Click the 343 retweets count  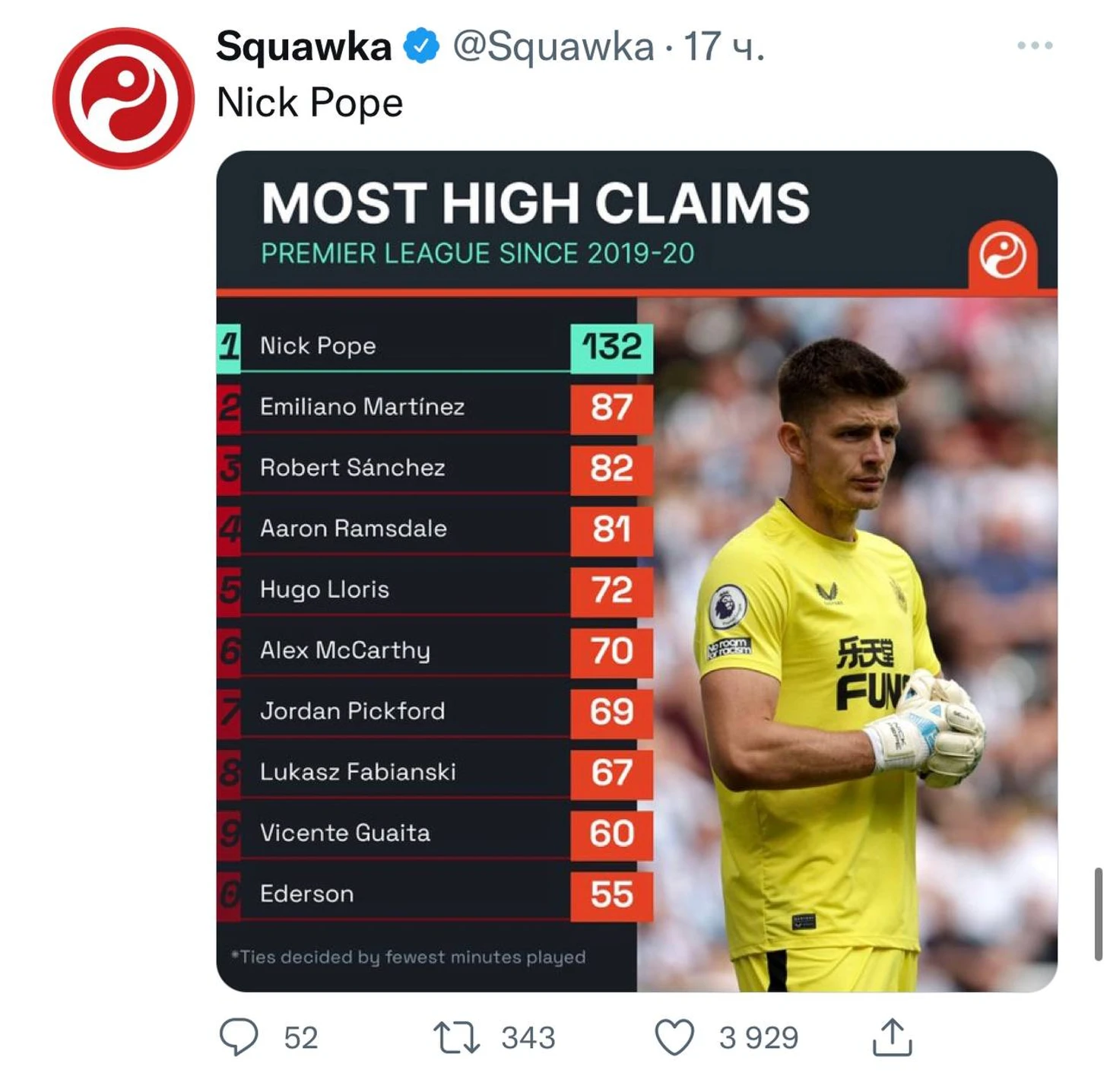(x=528, y=1038)
